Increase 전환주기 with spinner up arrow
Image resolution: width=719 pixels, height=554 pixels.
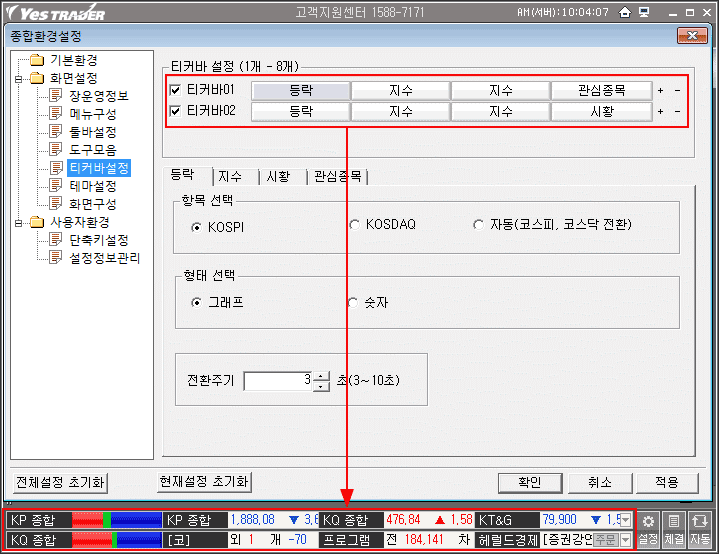[x=320, y=375]
